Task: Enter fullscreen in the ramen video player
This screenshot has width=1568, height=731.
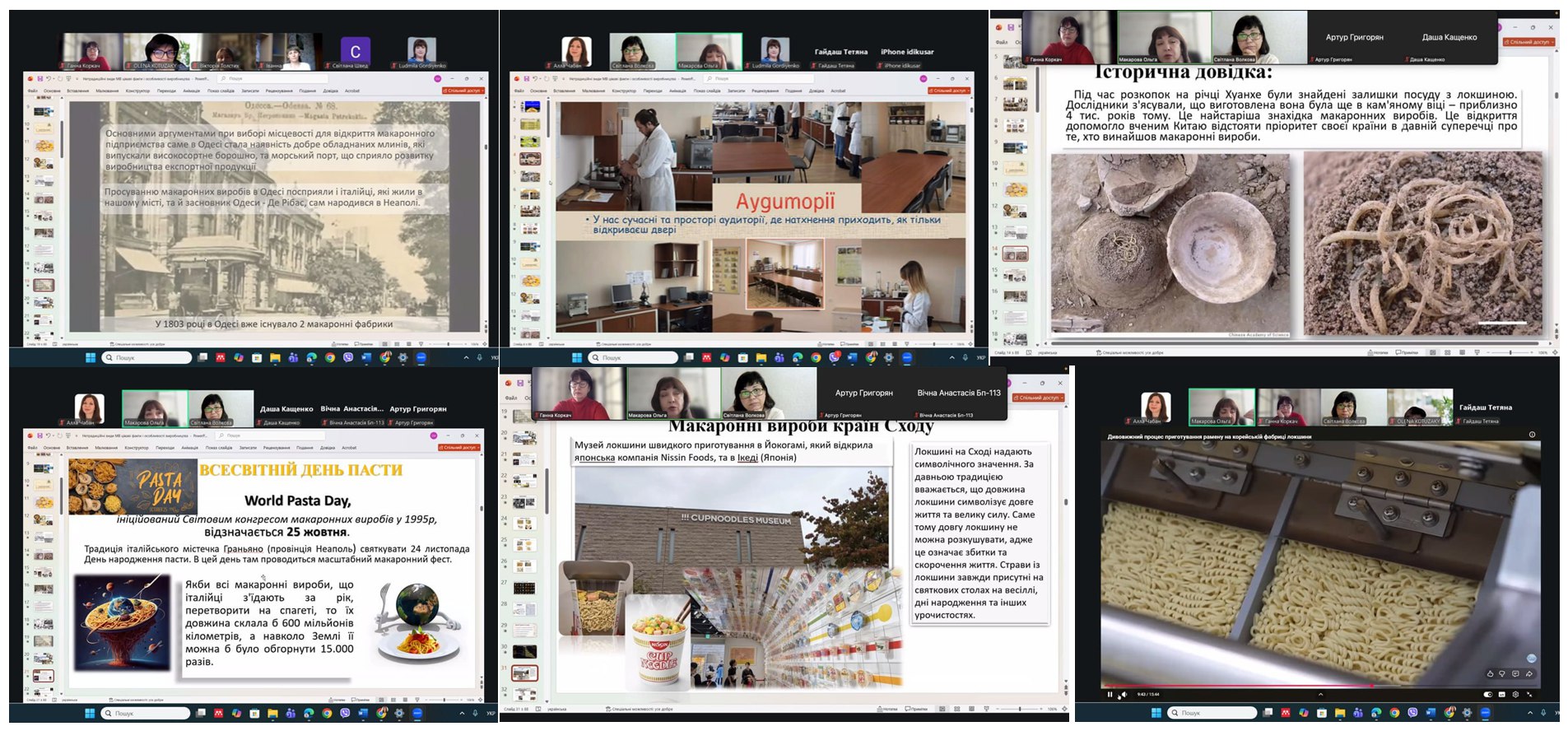Action: pyautogui.click(x=1530, y=695)
